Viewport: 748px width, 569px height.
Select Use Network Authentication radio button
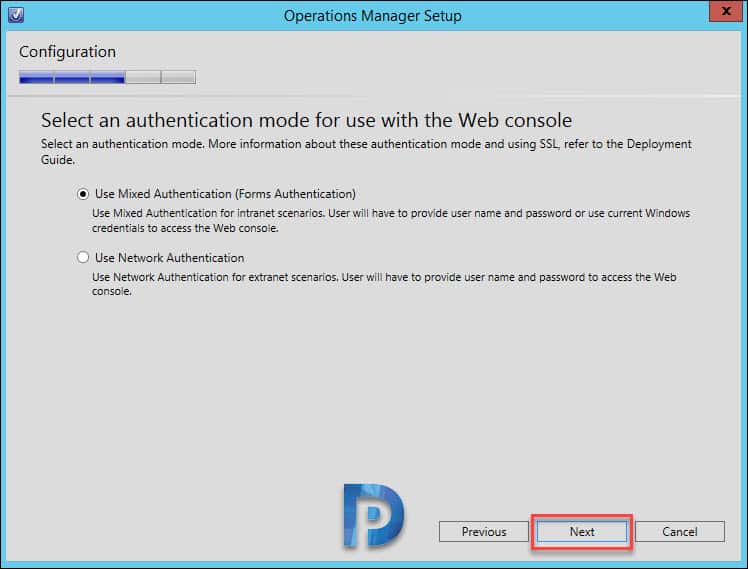point(83,258)
